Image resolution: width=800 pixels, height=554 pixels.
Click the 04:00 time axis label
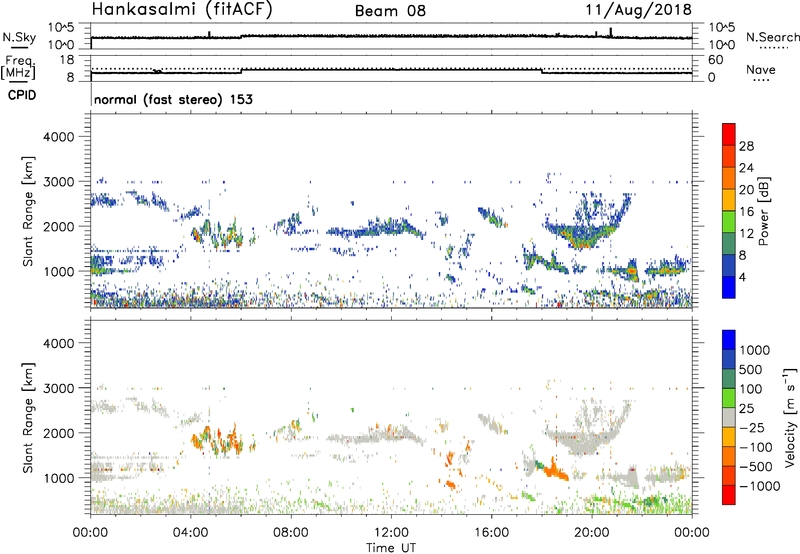tap(191, 533)
